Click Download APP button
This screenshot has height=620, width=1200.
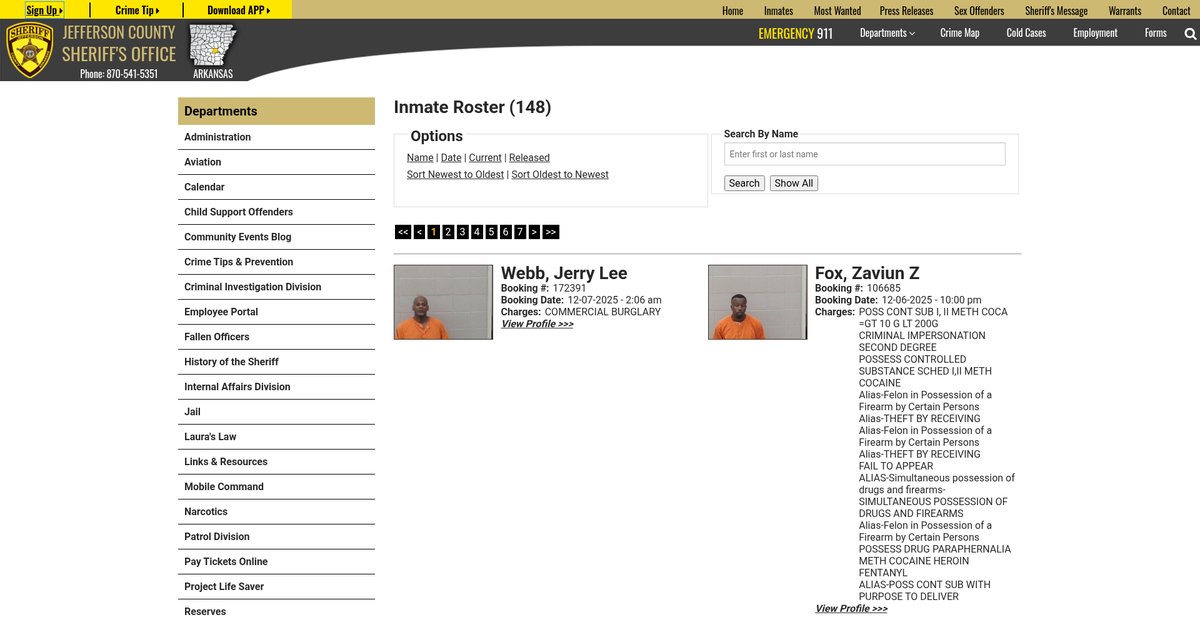(x=238, y=10)
